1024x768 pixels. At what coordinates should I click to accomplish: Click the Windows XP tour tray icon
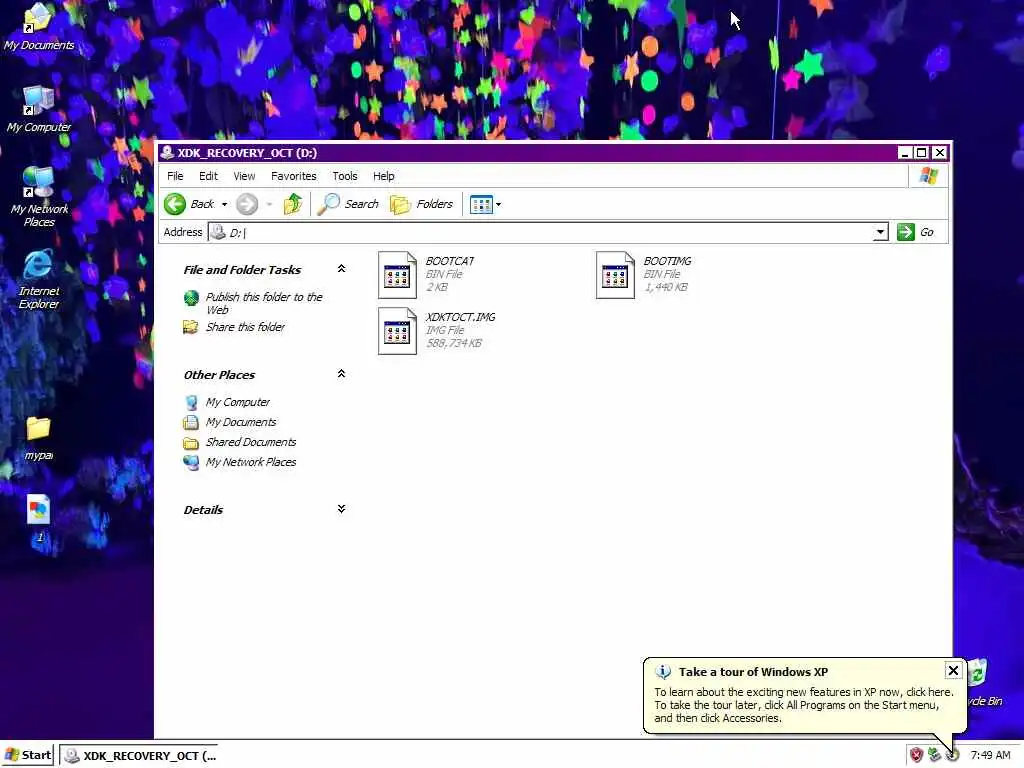pos(953,755)
